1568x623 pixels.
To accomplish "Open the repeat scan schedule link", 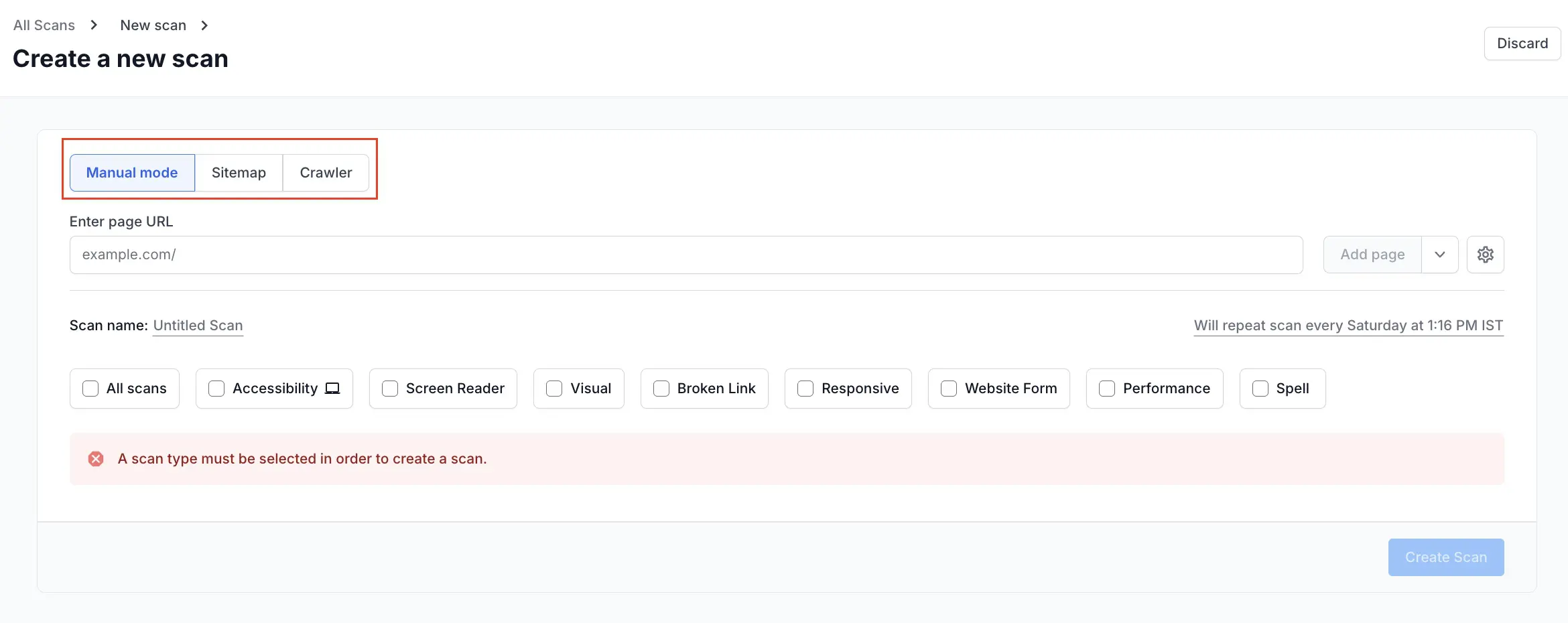I will (1348, 326).
